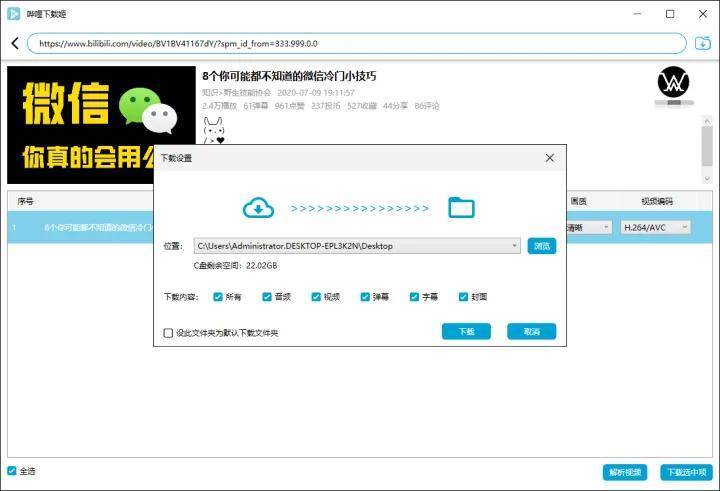Open the 清晰 quality dropdown
This screenshot has height=491, width=720.
point(589,228)
